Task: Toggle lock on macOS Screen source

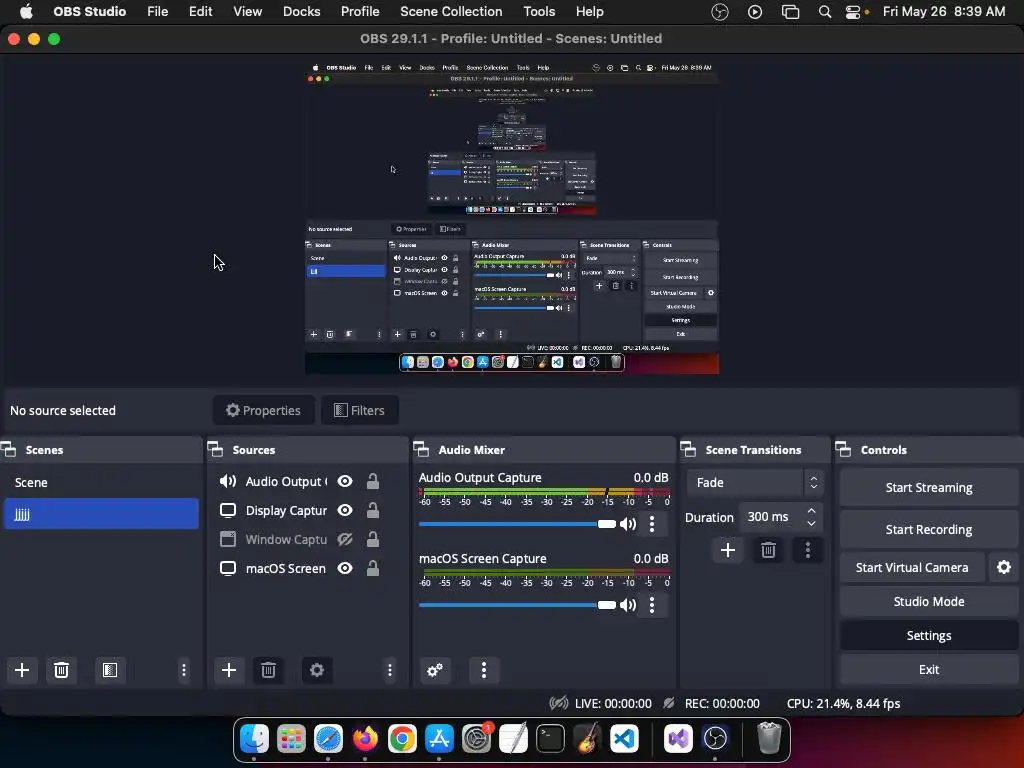Action: pos(373,568)
